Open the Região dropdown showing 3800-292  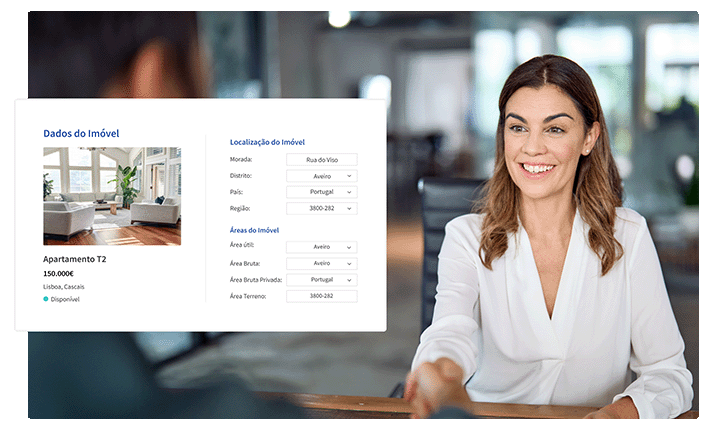pos(321,208)
